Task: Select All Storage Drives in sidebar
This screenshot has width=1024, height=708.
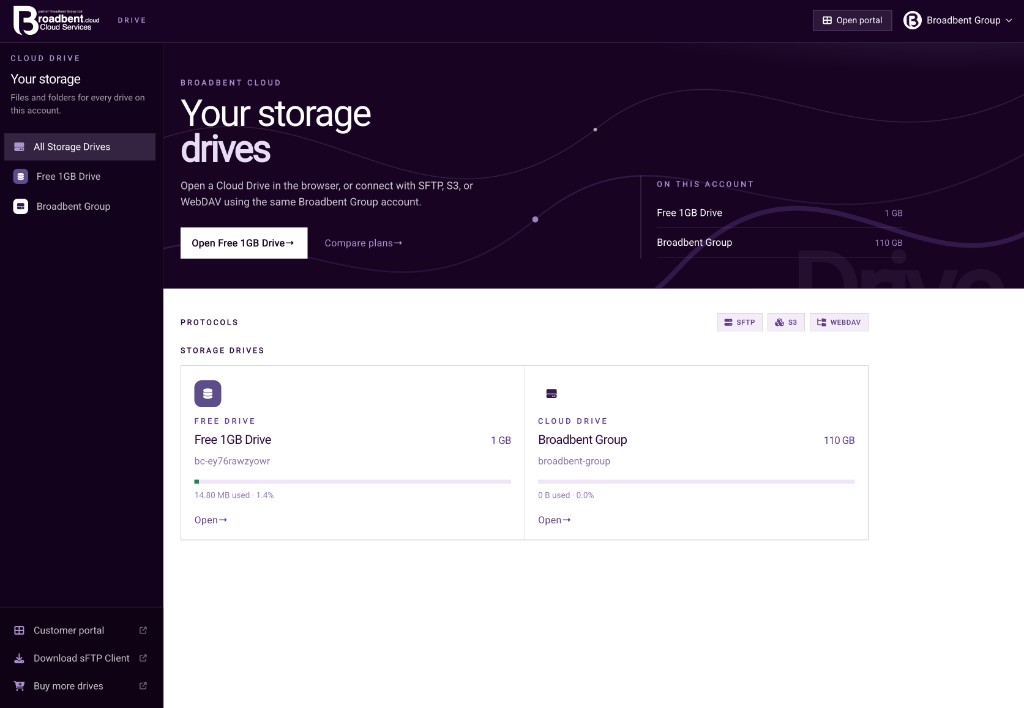Action: (x=80, y=147)
